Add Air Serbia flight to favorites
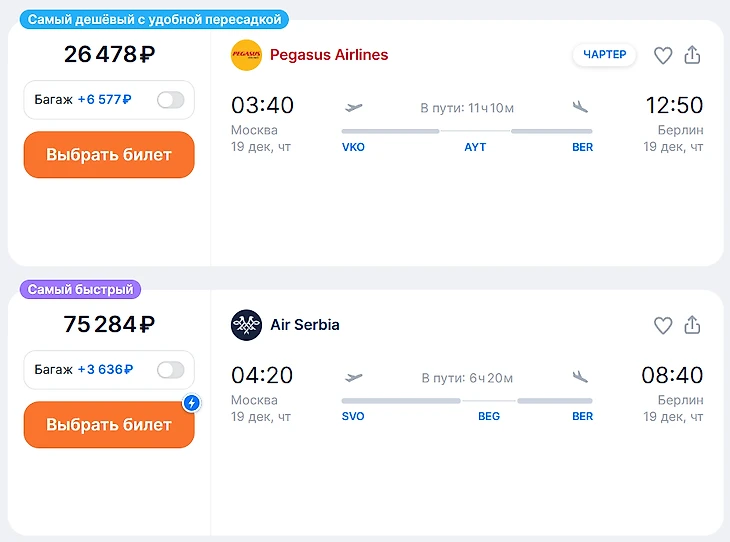Viewport: 730px width, 542px height. click(x=663, y=326)
